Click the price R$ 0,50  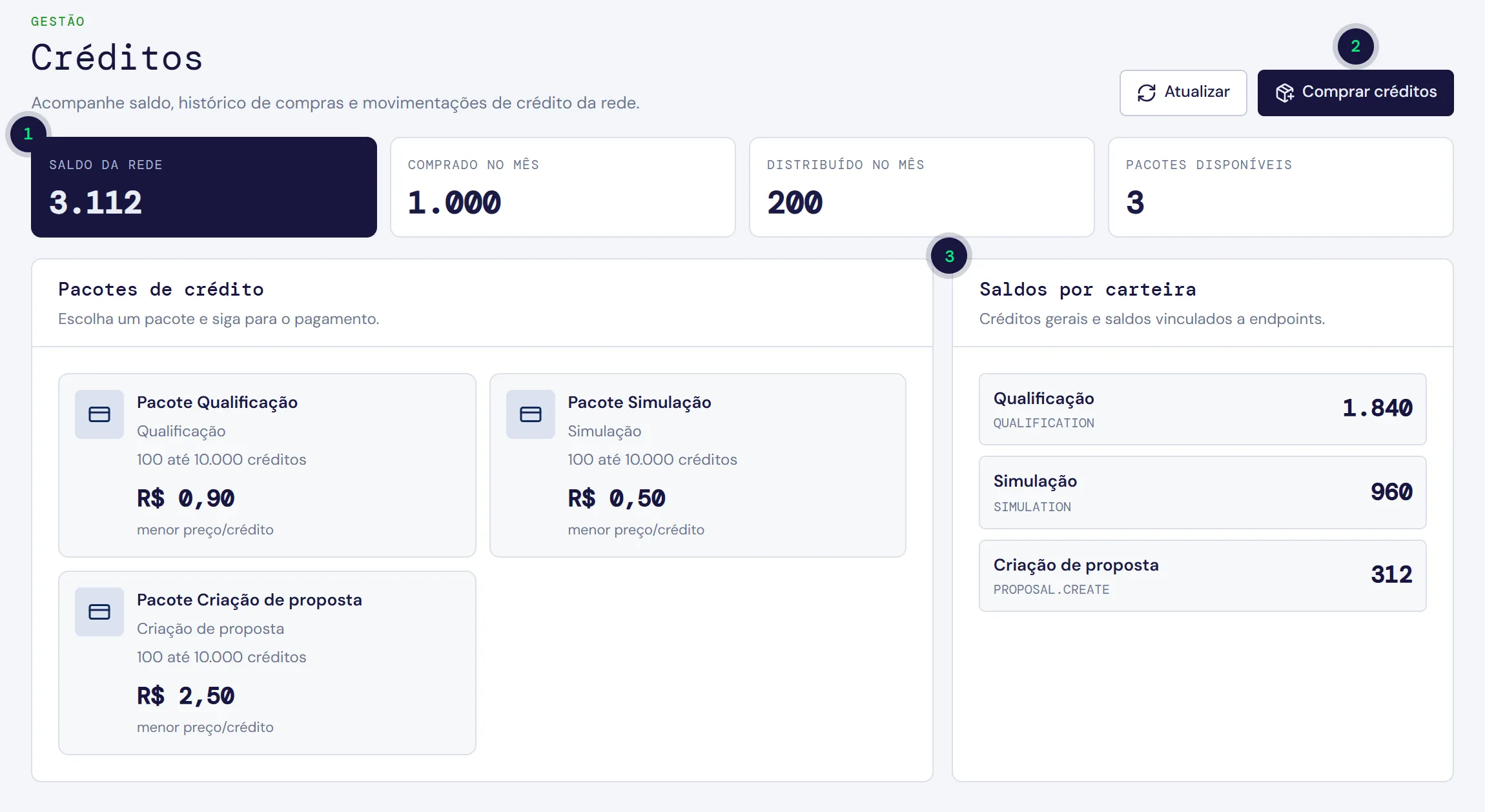[x=617, y=498]
